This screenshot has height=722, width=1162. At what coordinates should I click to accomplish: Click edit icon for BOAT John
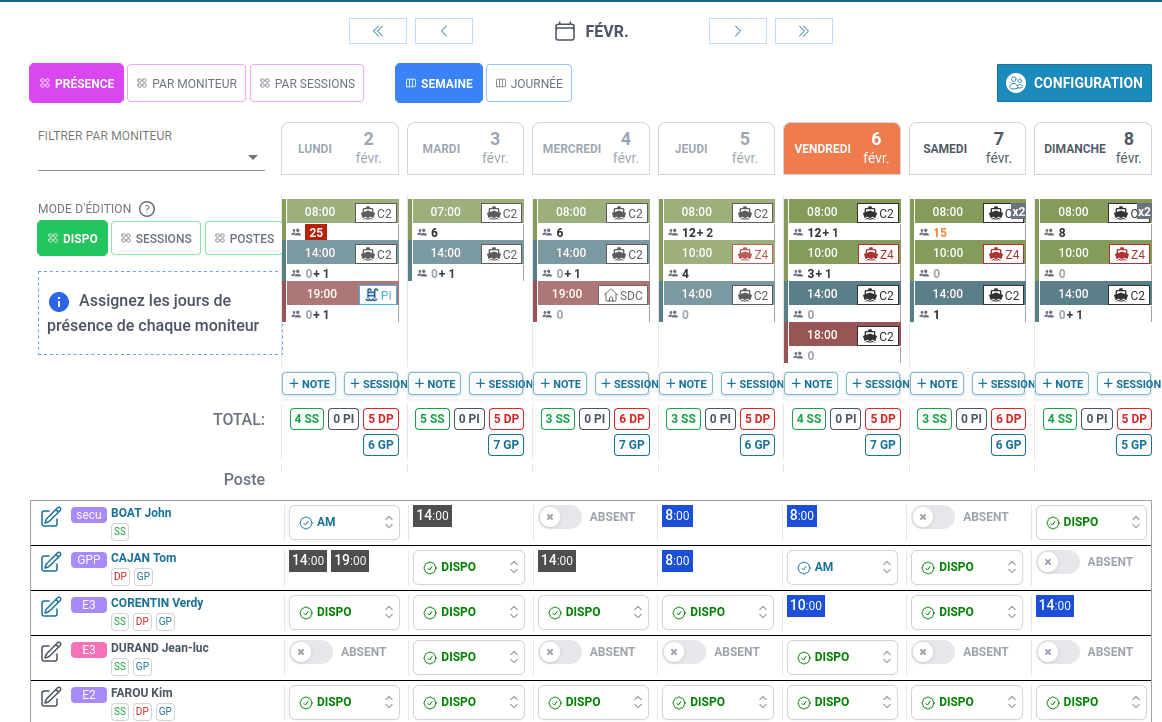[x=51, y=517]
